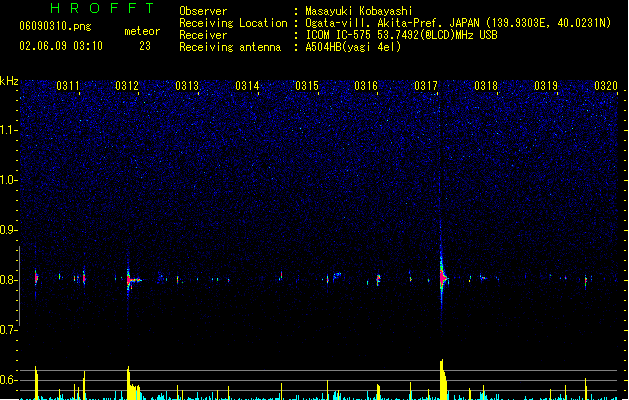Click time marker 0312
This screenshot has width=629, height=400.
pyautogui.click(x=127, y=86)
